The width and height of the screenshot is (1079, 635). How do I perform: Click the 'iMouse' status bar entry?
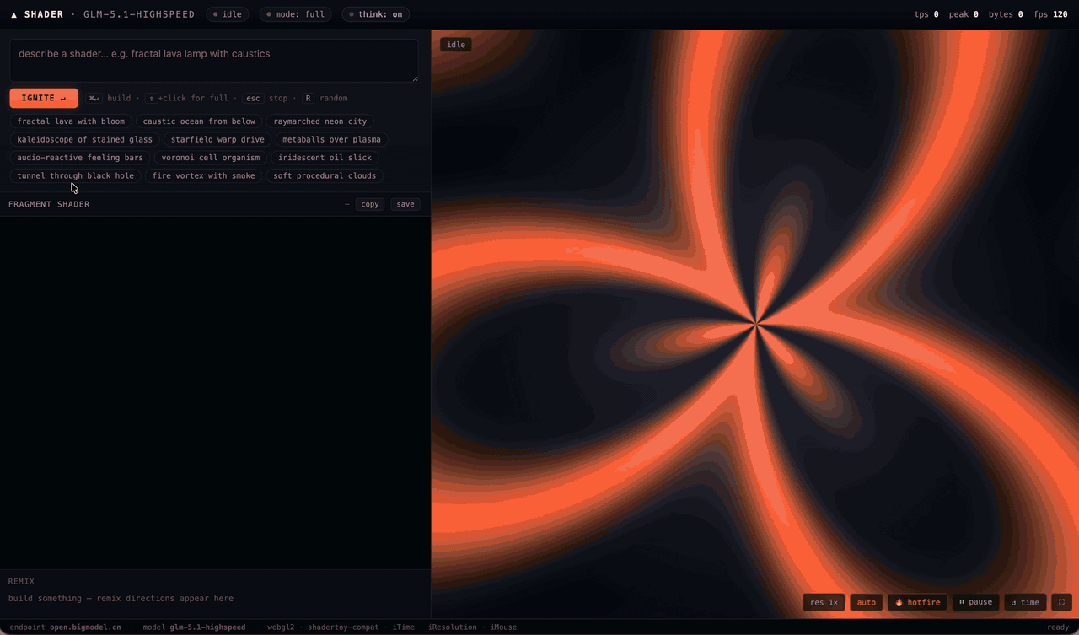point(504,627)
